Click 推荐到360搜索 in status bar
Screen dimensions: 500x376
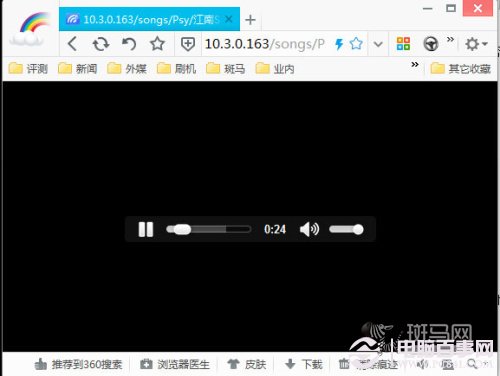pyautogui.click(x=78, y=364)
